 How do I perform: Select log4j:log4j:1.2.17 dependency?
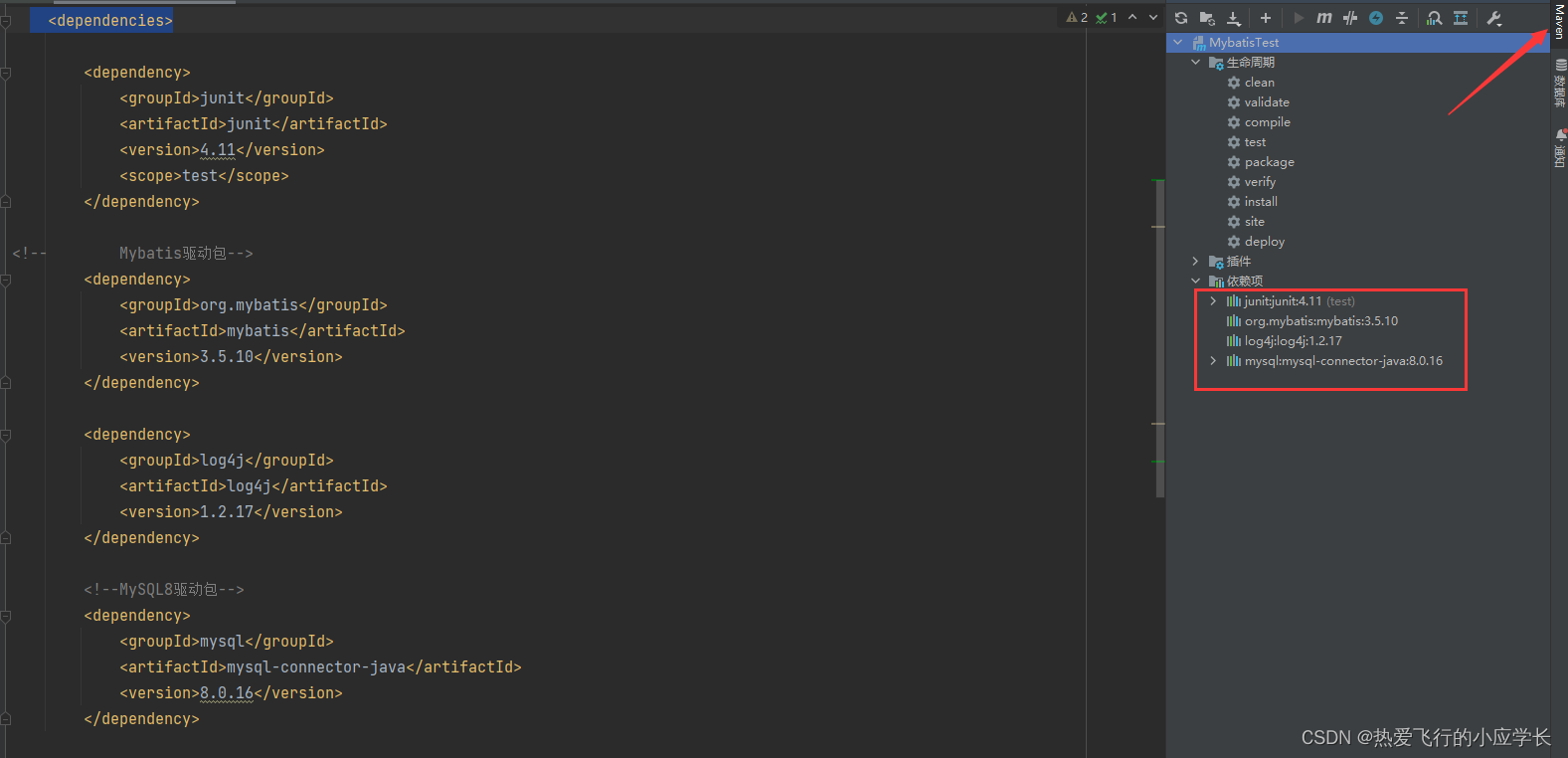1293,341
